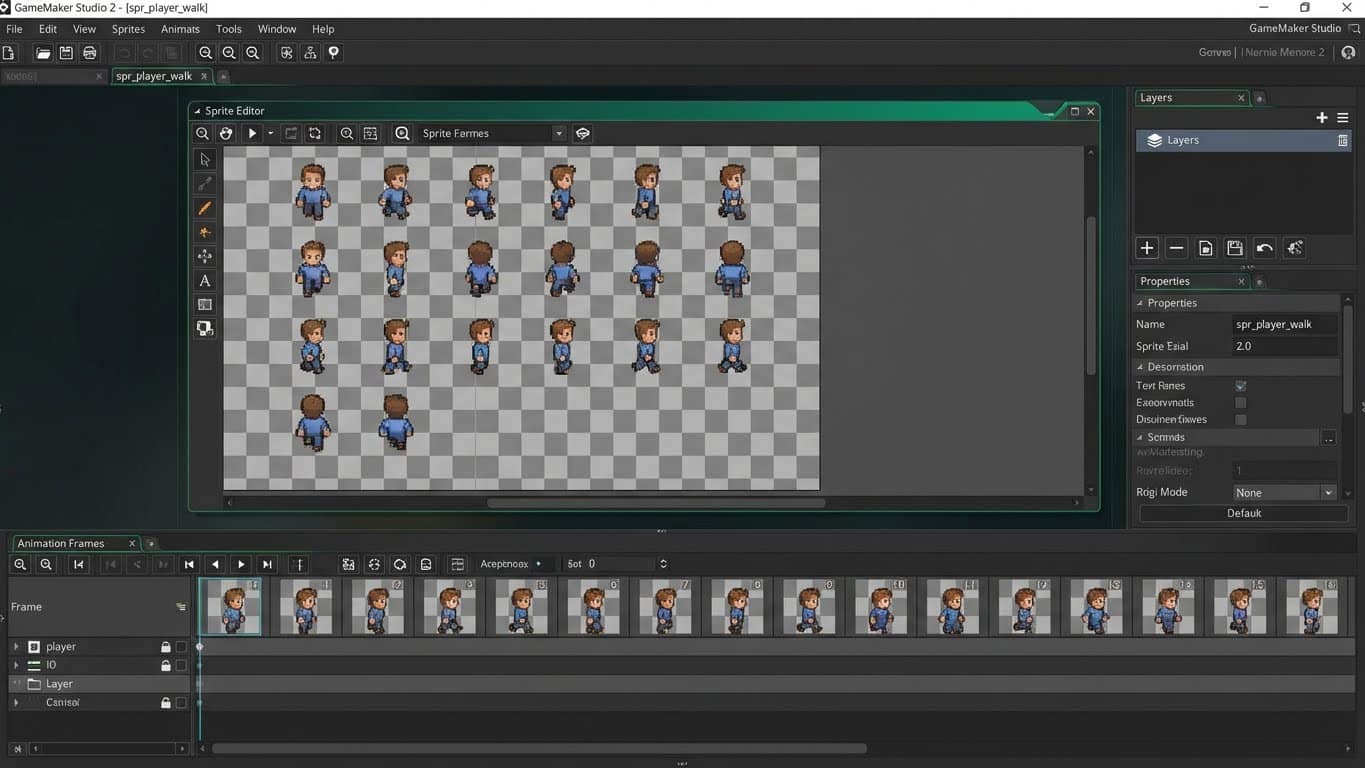Open the Mode dropdown currently set to None

tap(1284, 491)
